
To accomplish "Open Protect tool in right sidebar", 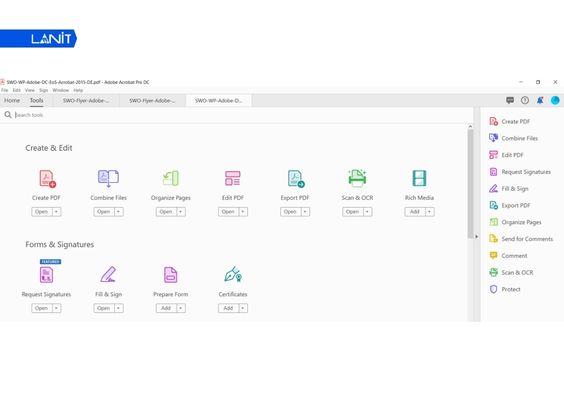I will [505, 289].
